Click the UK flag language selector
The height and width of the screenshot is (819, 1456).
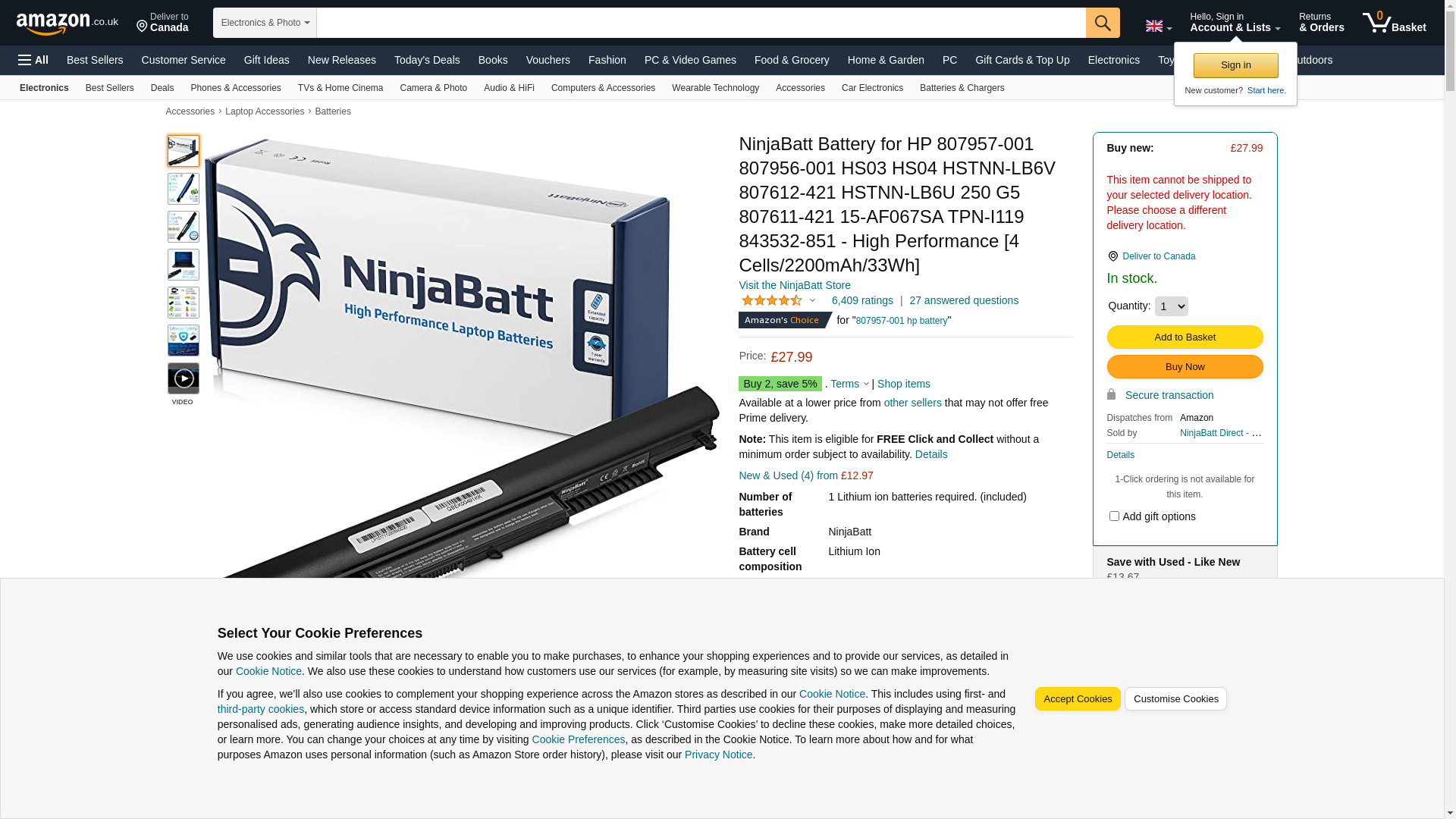pyautogui.click(x=1158, y=26)
